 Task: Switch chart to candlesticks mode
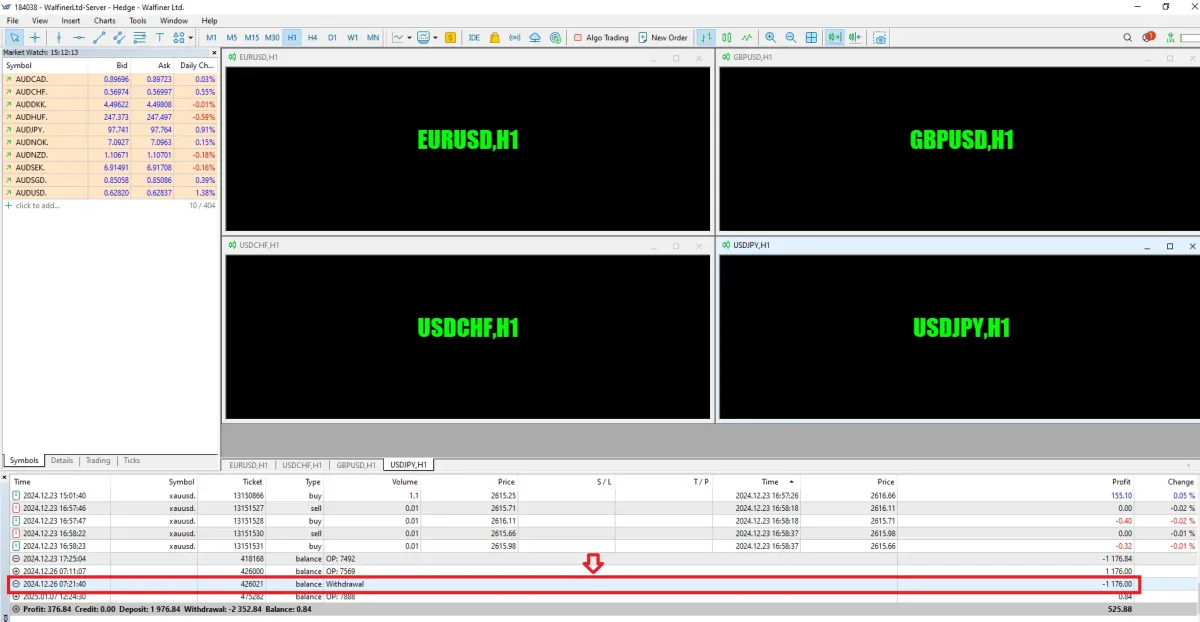[727, 37]
